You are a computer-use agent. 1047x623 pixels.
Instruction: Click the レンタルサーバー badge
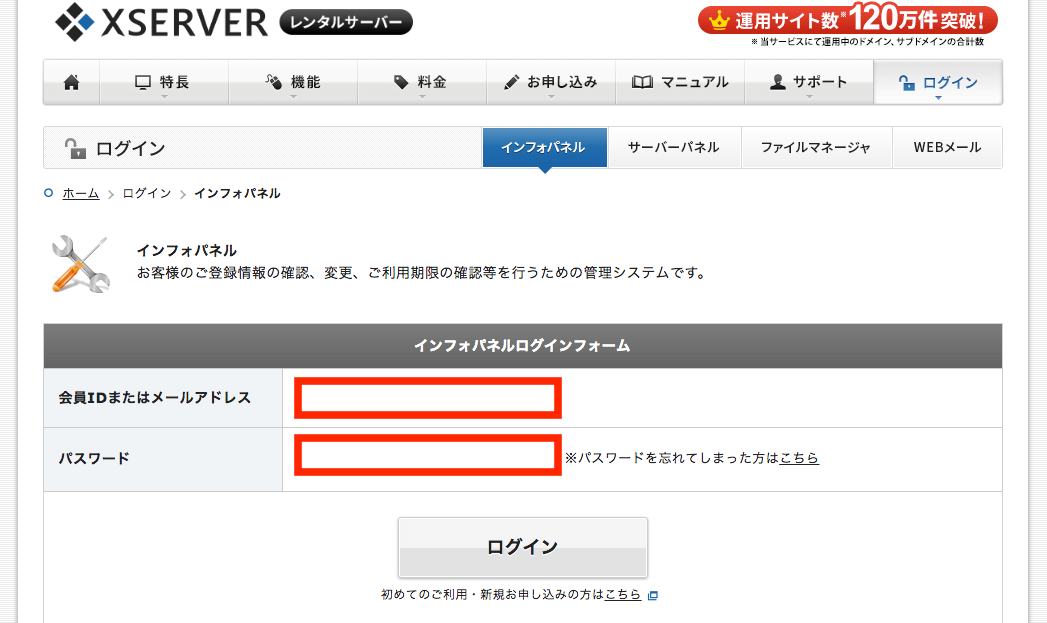[346, 21]
